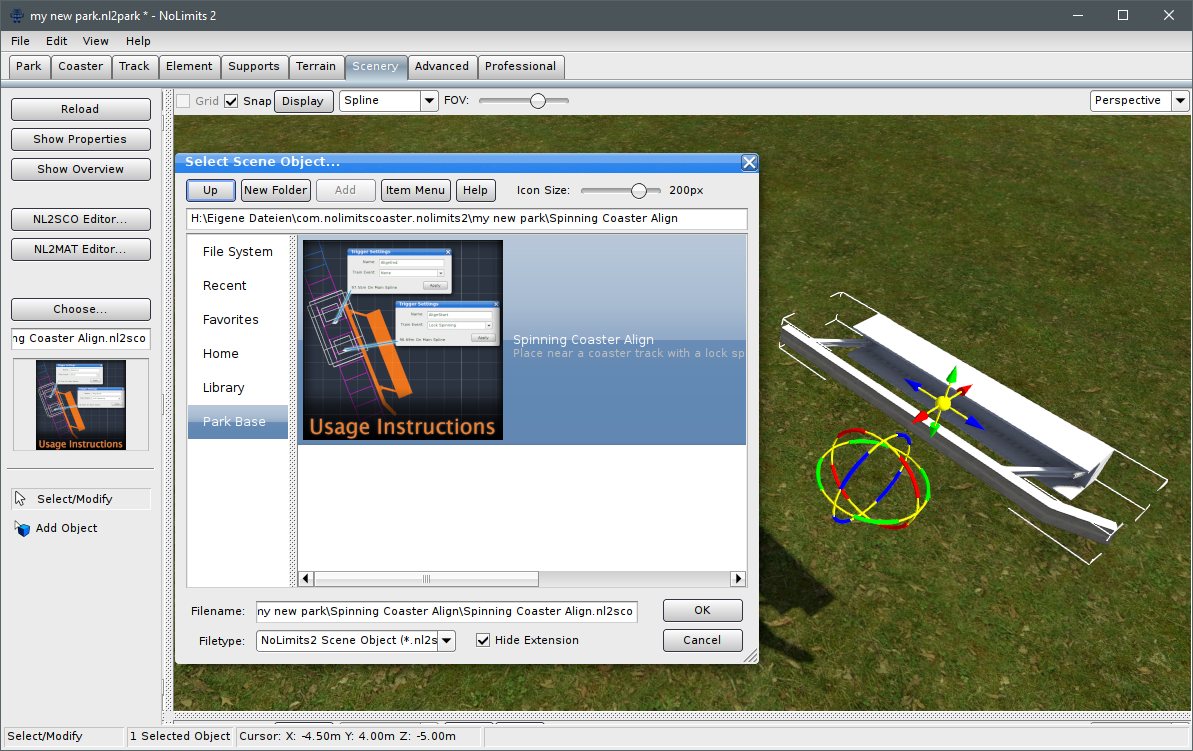Click the Add Object blue cube icon
The height and width of the screenshot is (751, 1193).
tap(22, 528)
